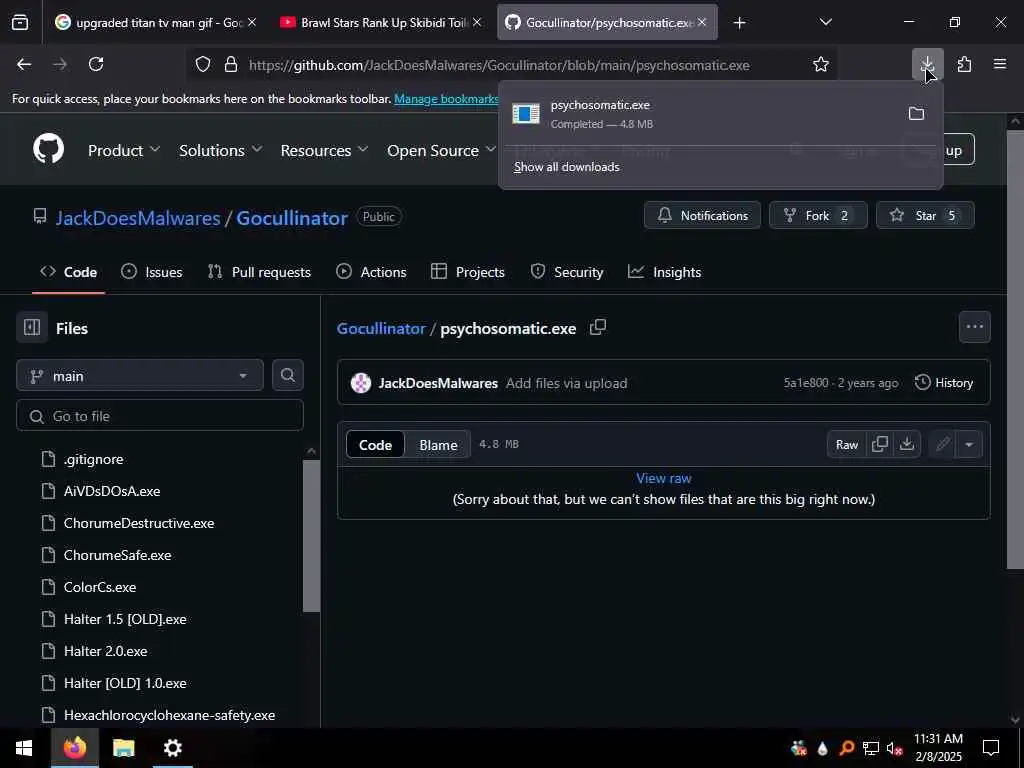Viewport: 1024px width, 768px height.
Task: Star the Gocullinator repository
Action: (x=925, y=216)
